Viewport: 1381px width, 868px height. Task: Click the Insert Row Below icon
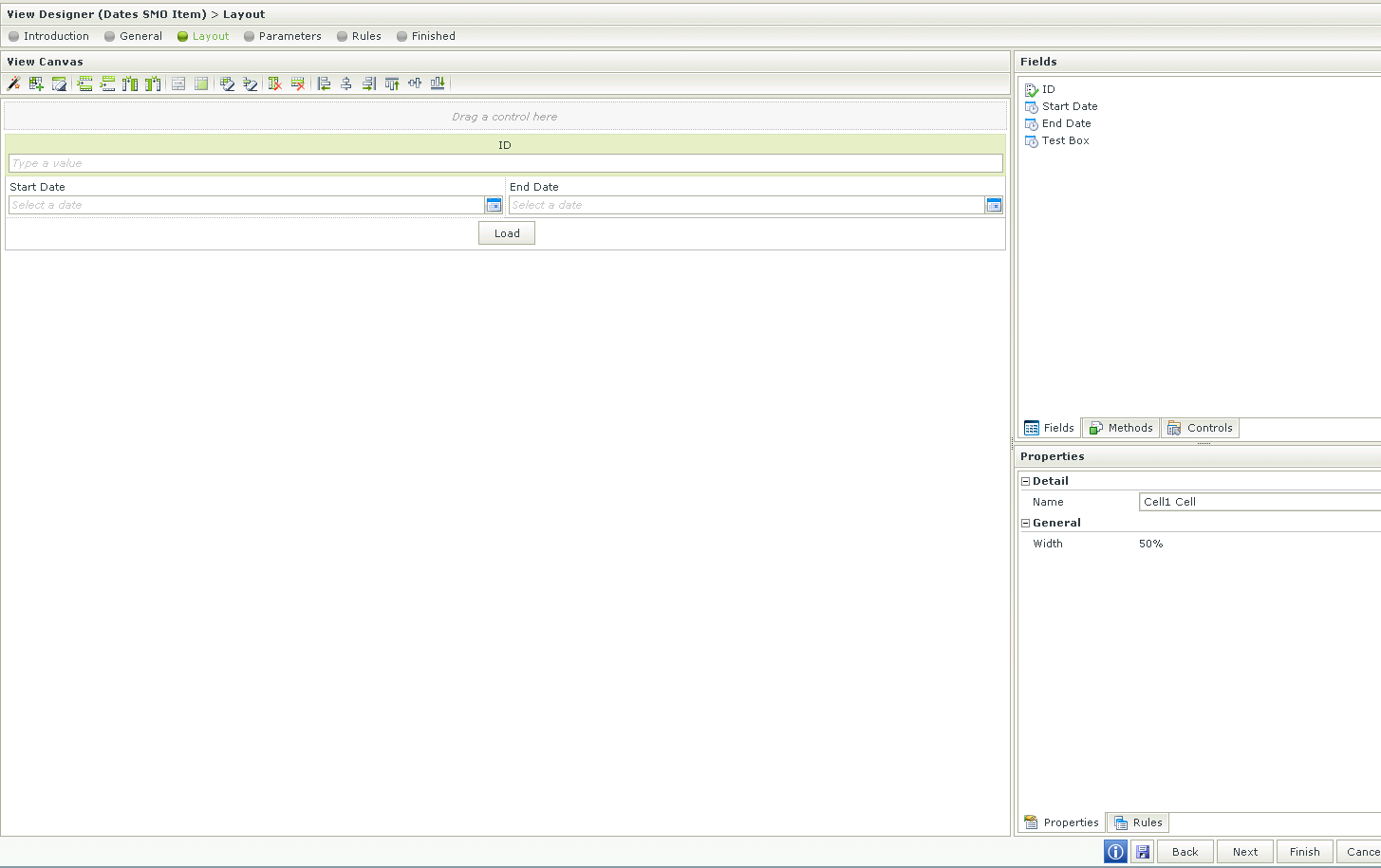coord(107,83)
